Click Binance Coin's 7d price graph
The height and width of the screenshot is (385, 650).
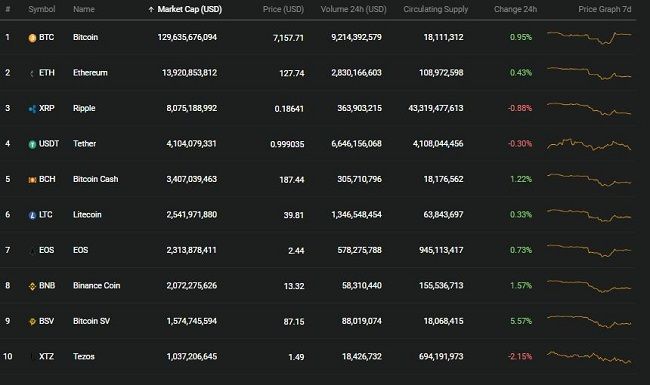click(589, 286)
